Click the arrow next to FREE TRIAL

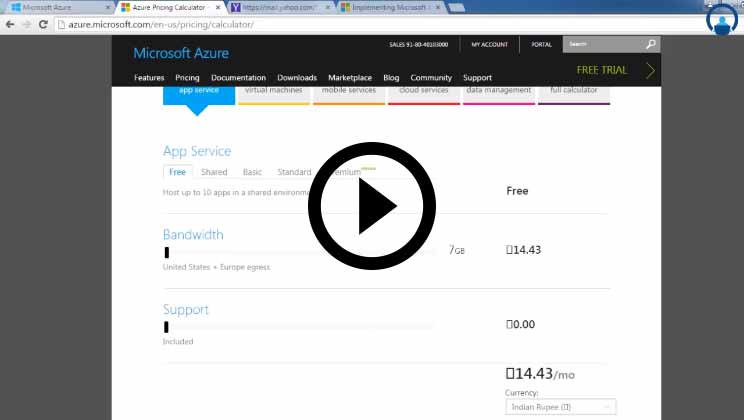pos(651,70)
